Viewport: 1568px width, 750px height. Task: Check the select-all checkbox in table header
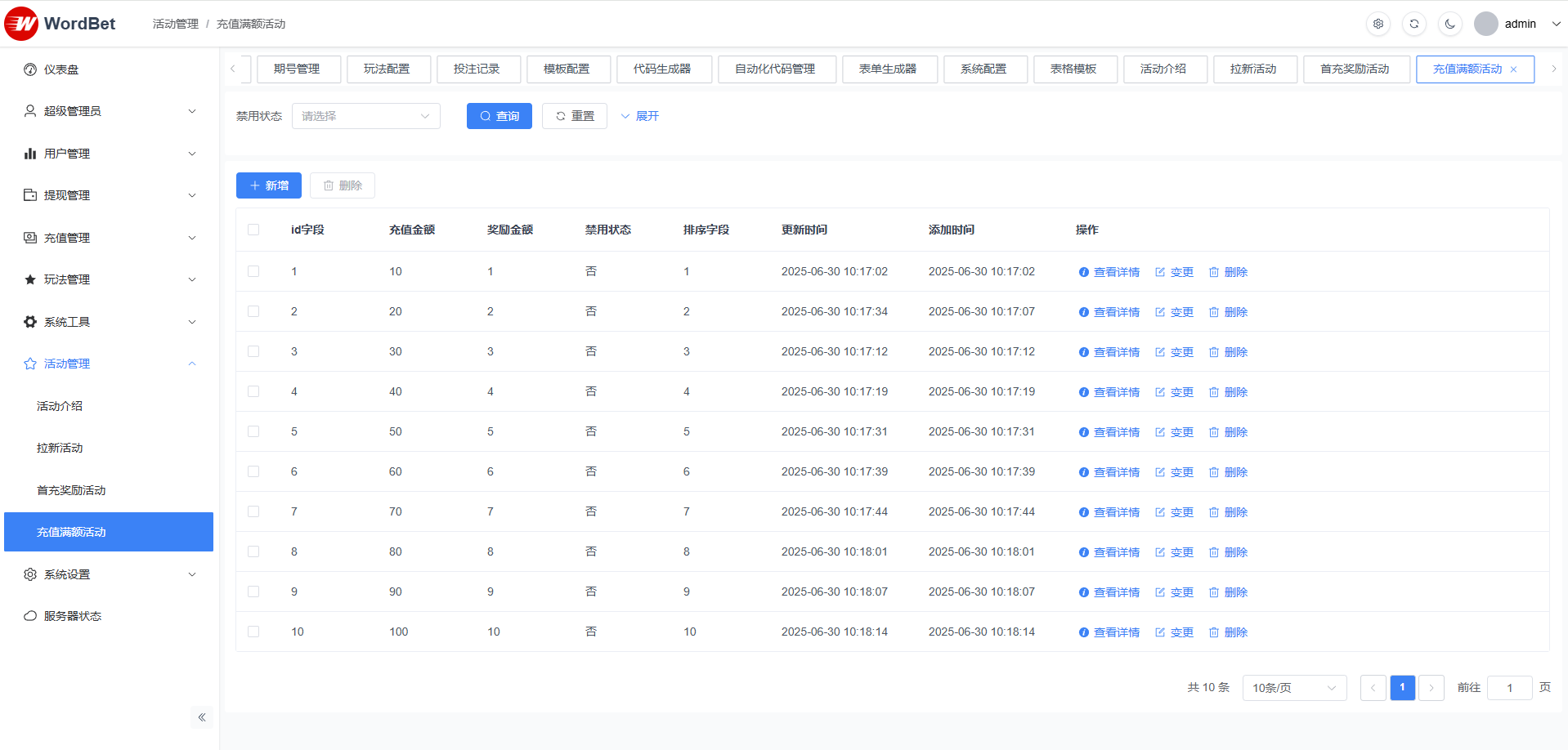click(253, 230)
